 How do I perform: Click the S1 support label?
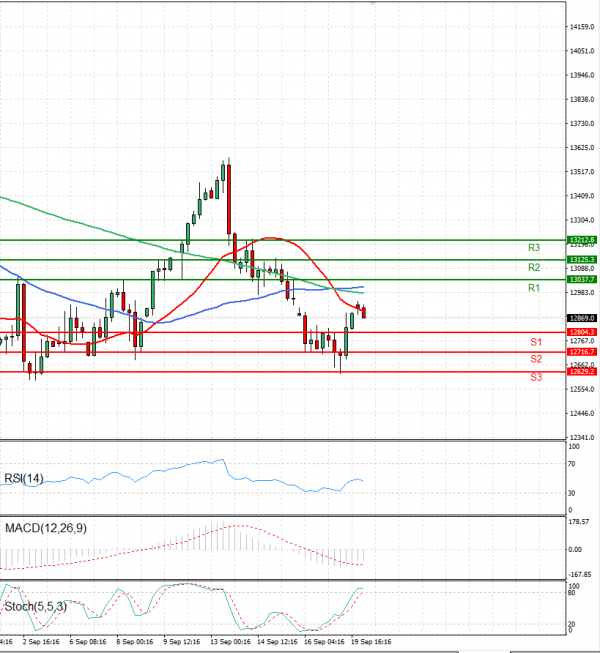(536, 342)
